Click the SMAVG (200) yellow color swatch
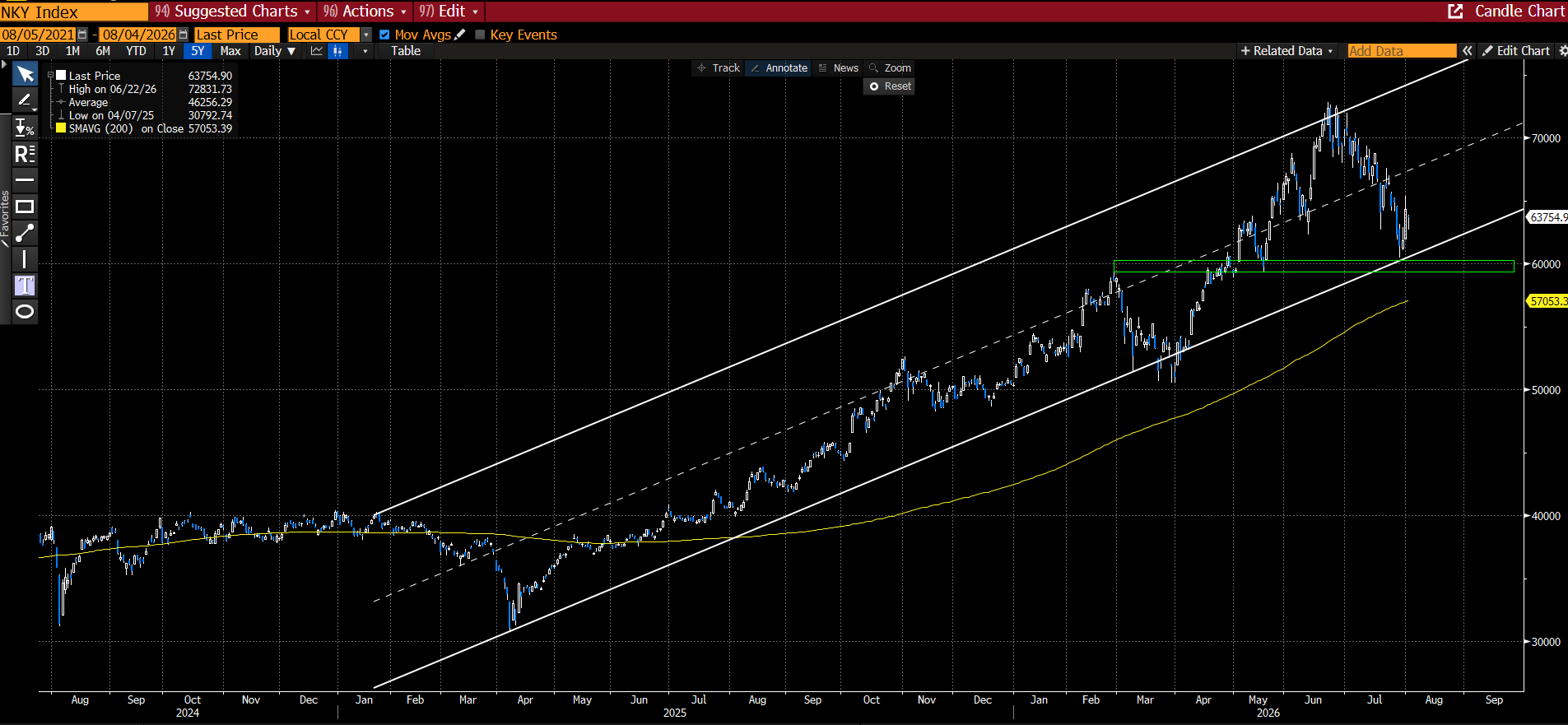 (61, 128)
